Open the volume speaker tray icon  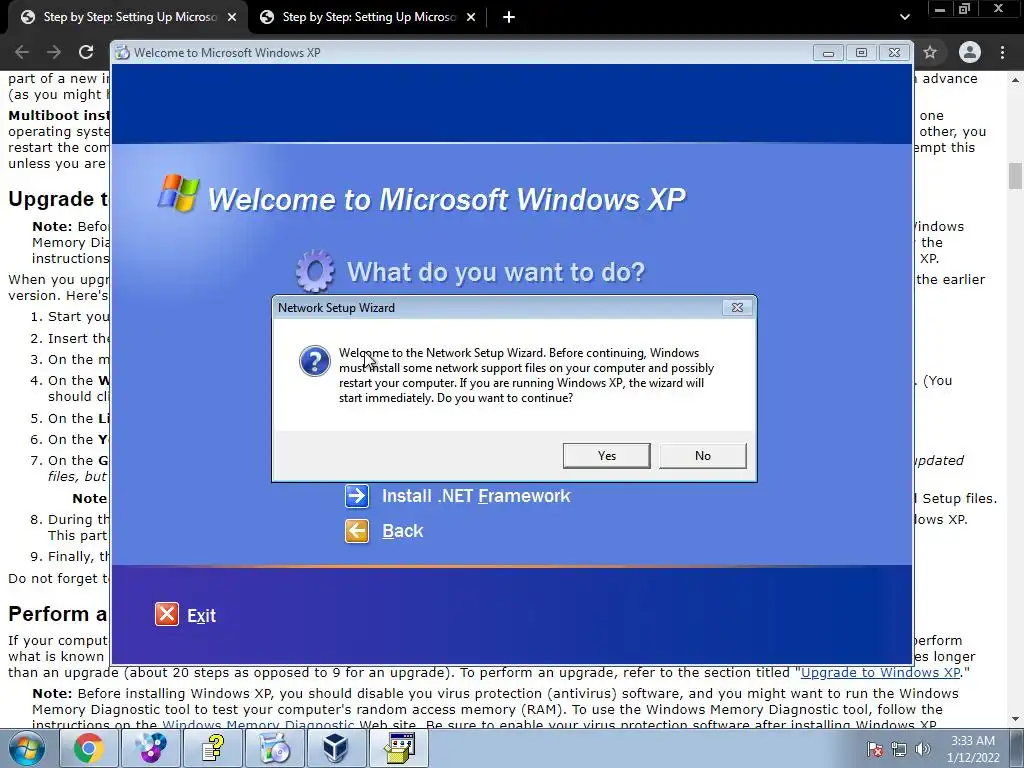(923, 749)
